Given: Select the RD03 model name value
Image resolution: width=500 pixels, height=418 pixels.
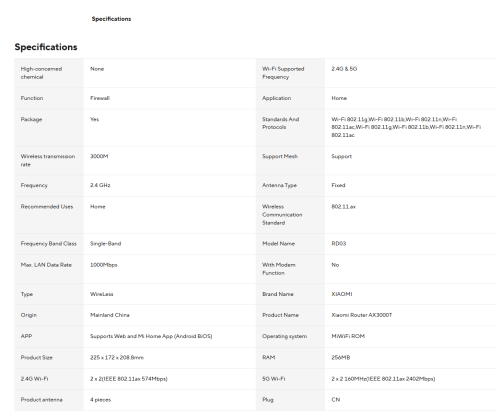Looking at the screenshot, I should pyautogui.click(x=339, y=244).
